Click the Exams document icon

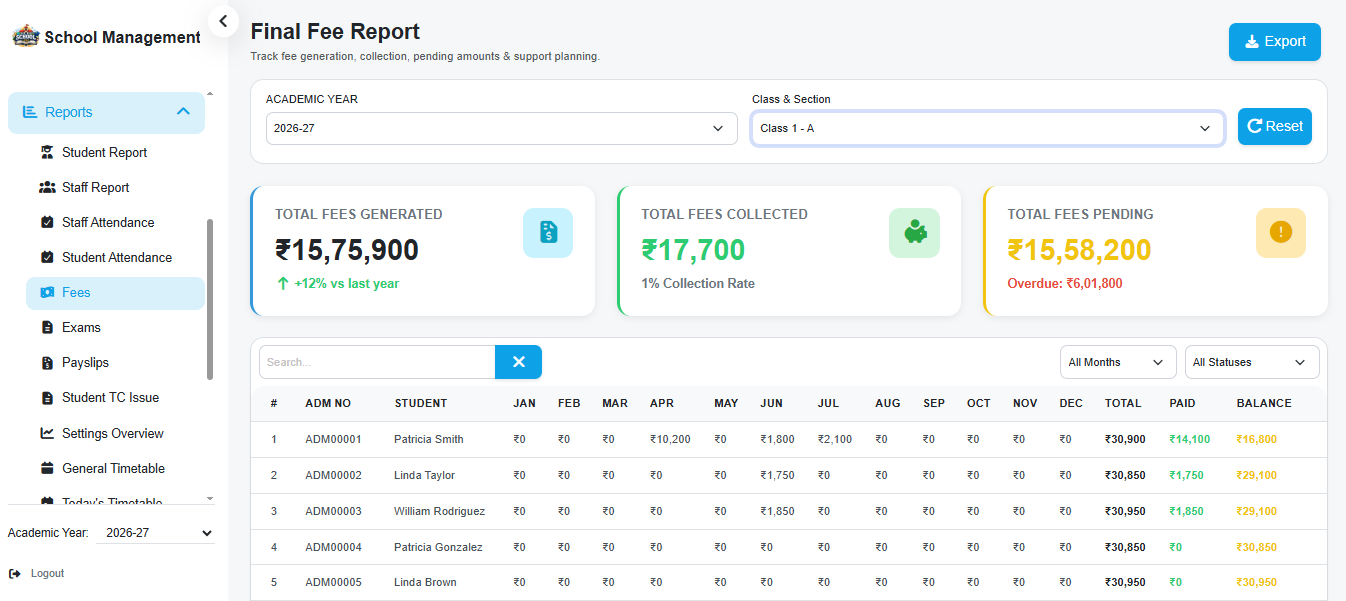(x=47, y=327)
